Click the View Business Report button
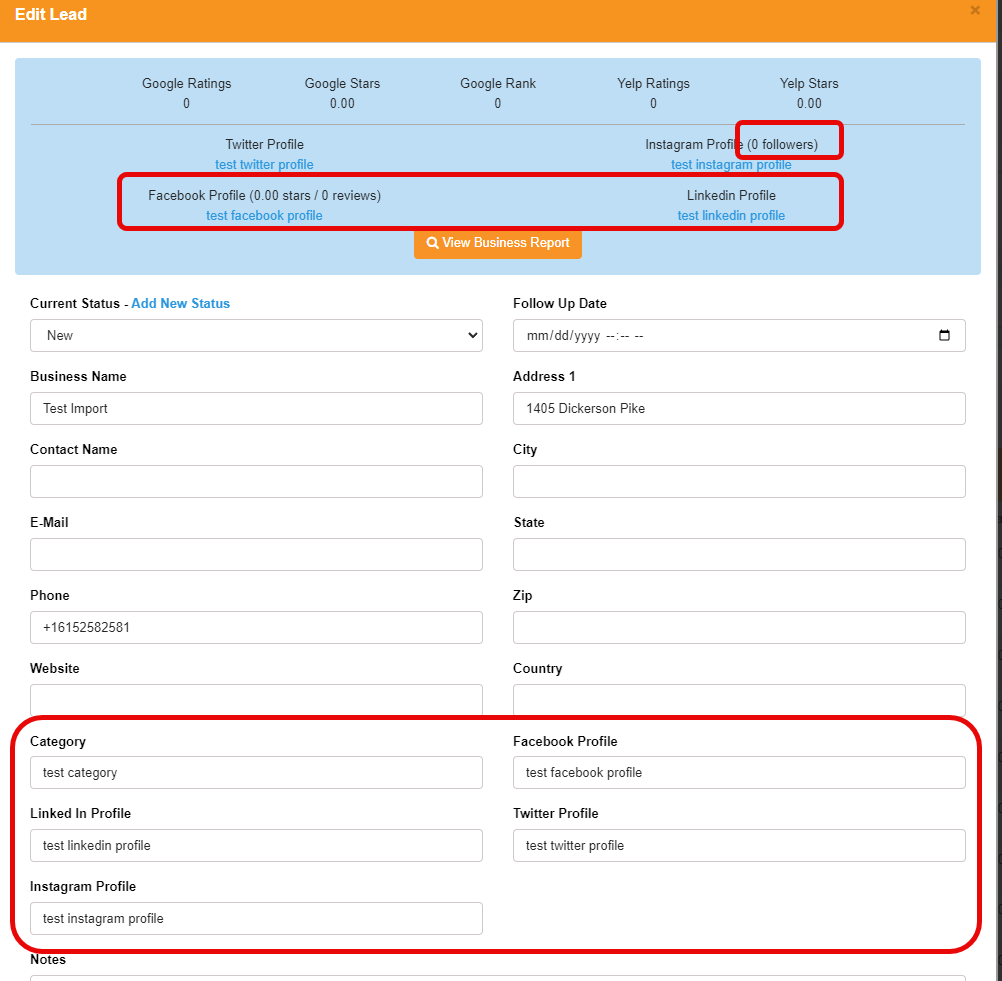Viewport: 1002px width, 981px height. (x=497, y=243)
